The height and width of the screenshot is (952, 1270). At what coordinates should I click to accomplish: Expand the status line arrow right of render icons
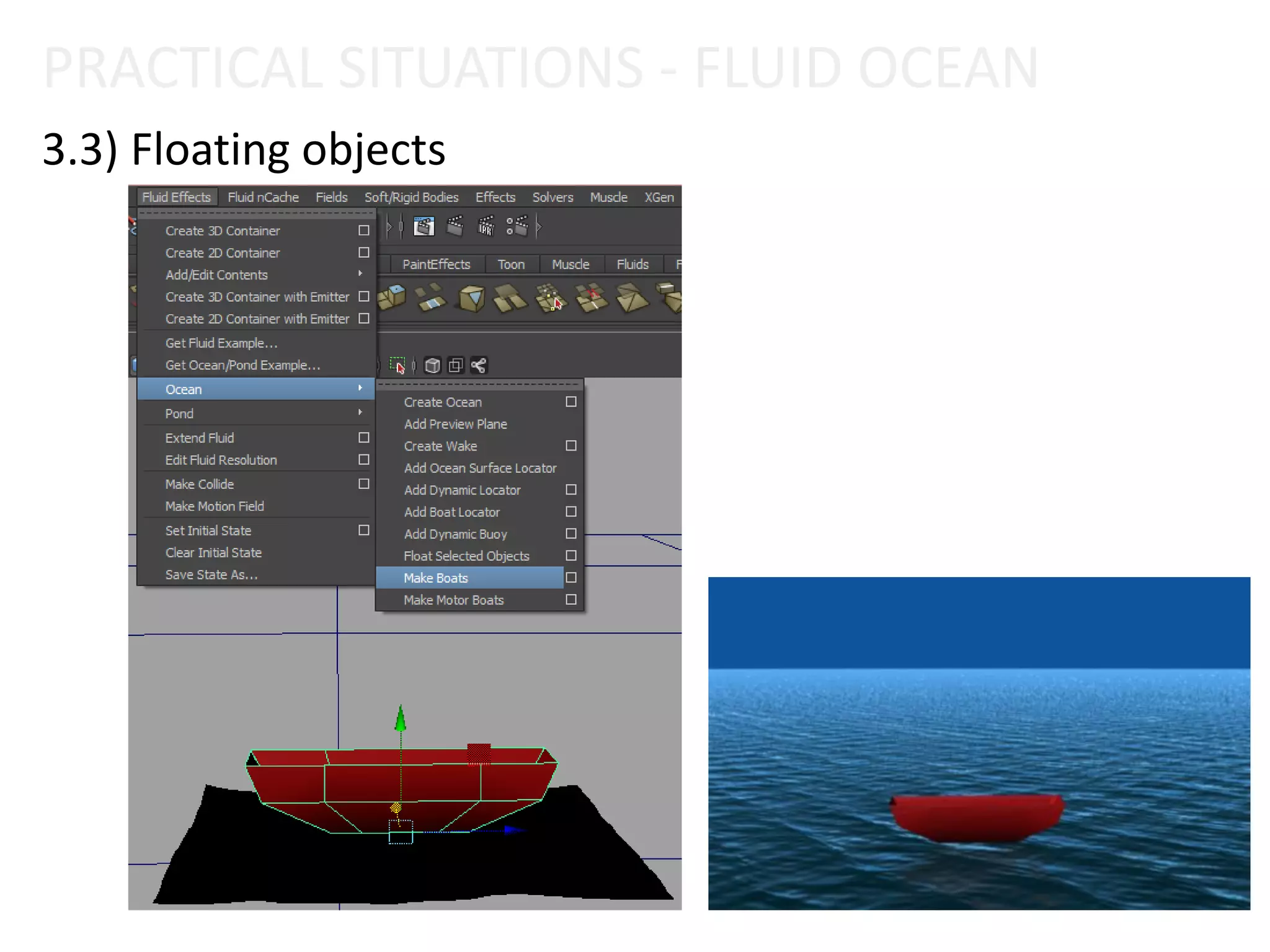[x=539, y=227]
